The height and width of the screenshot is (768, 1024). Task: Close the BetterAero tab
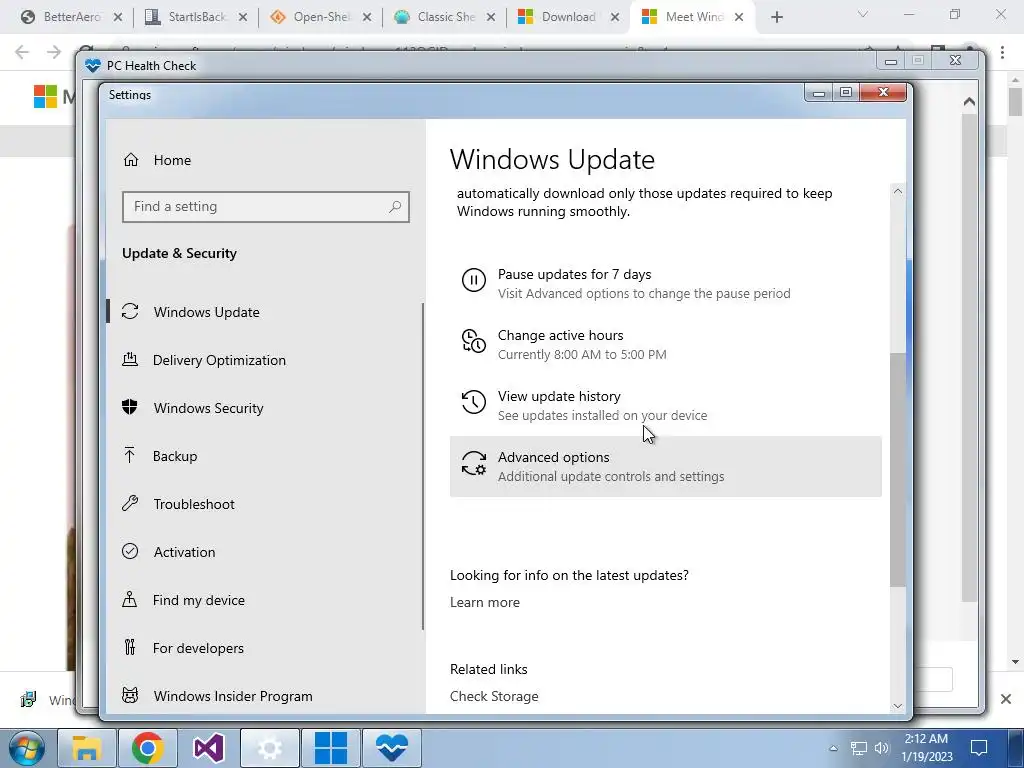[118, 18]
